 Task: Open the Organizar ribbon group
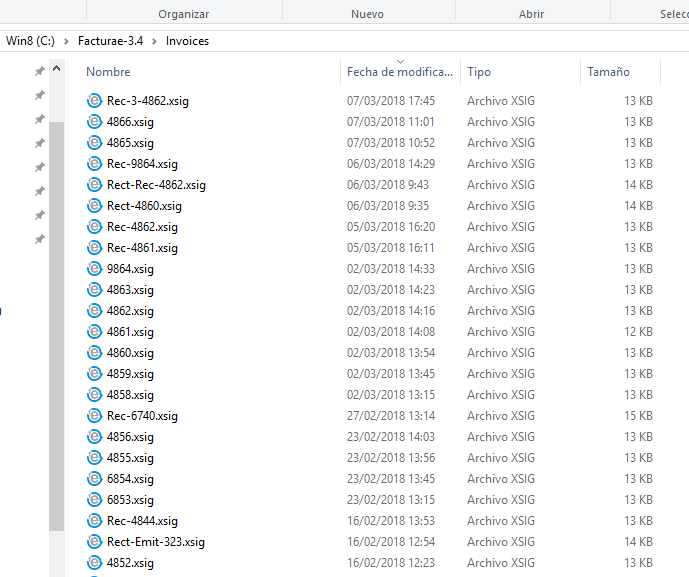pos(184,14)
